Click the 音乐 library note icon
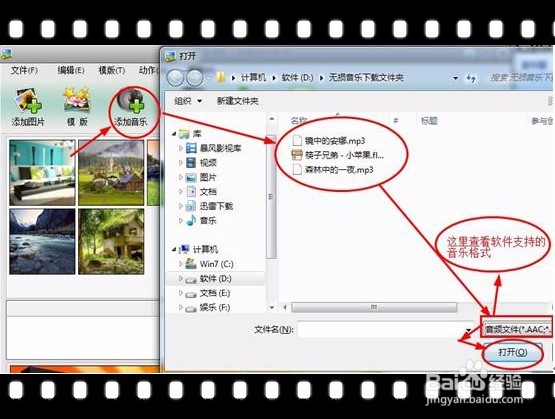 191,220
